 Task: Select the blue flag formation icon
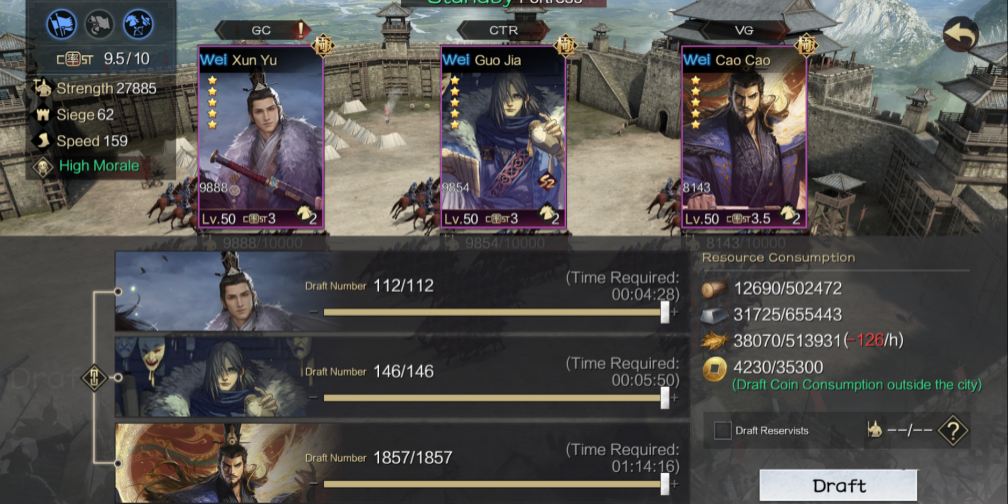click(x=62, y=24)
